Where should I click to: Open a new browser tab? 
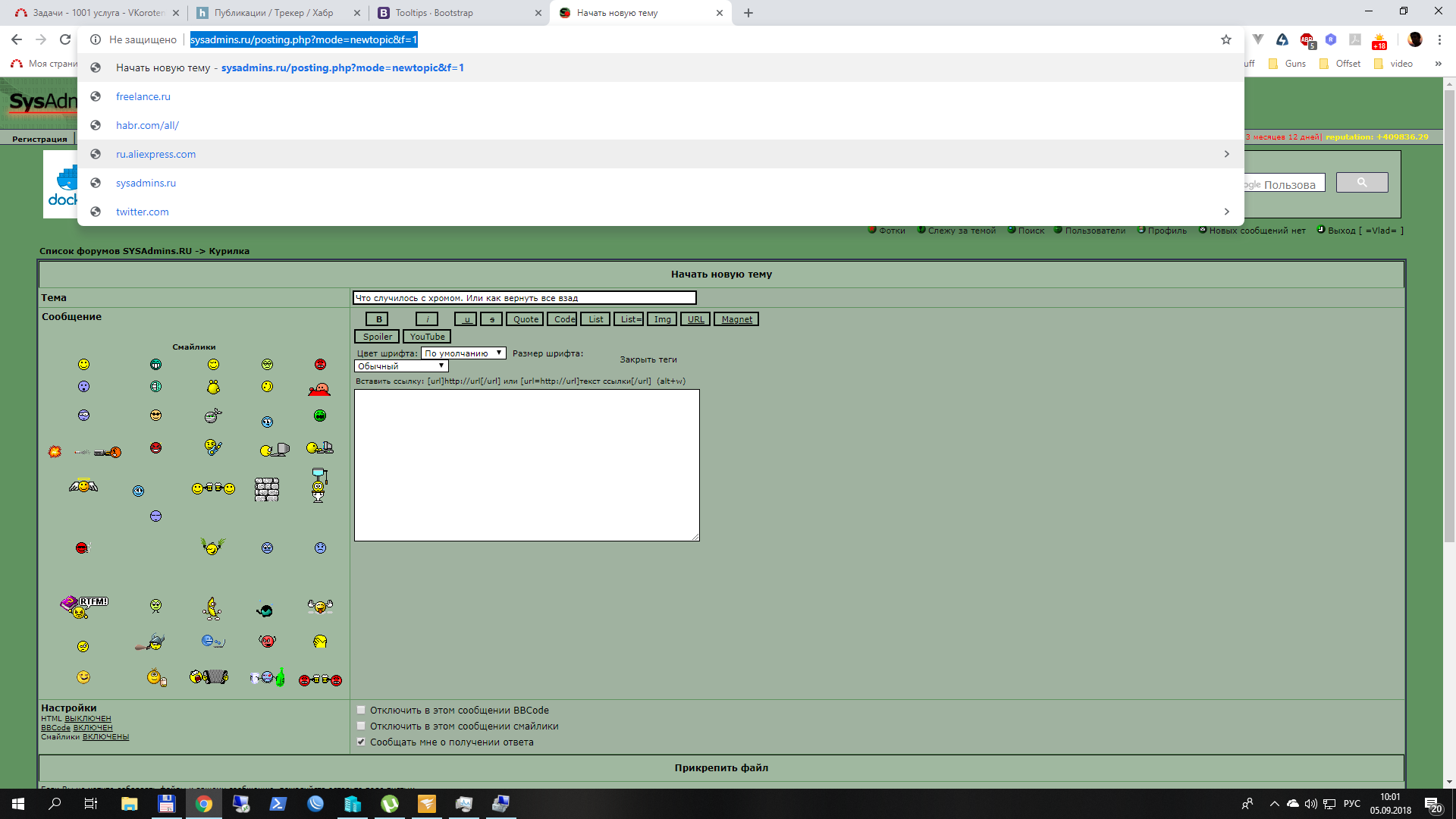748,13
